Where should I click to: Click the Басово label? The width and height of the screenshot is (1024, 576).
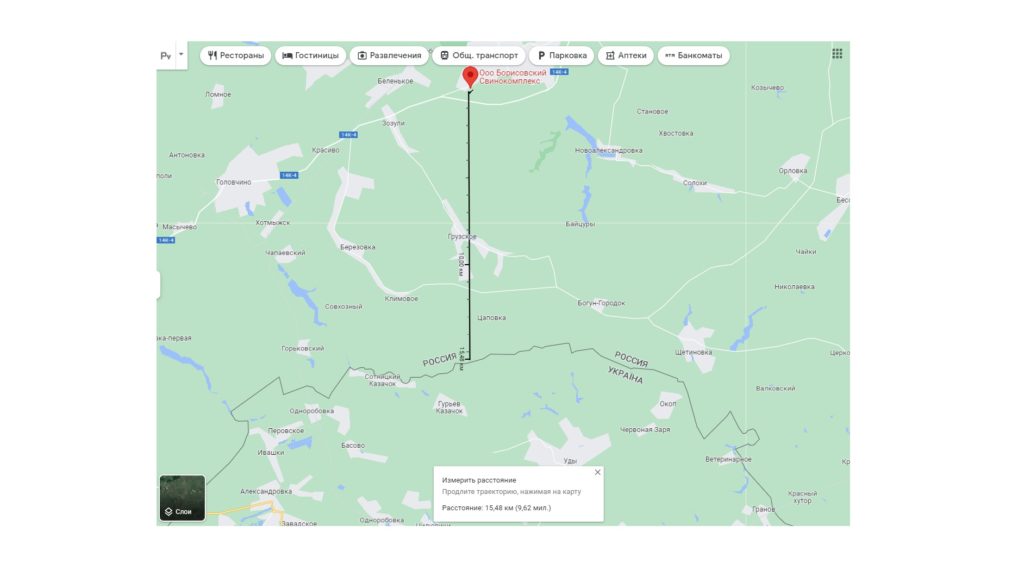pos(353,445)
